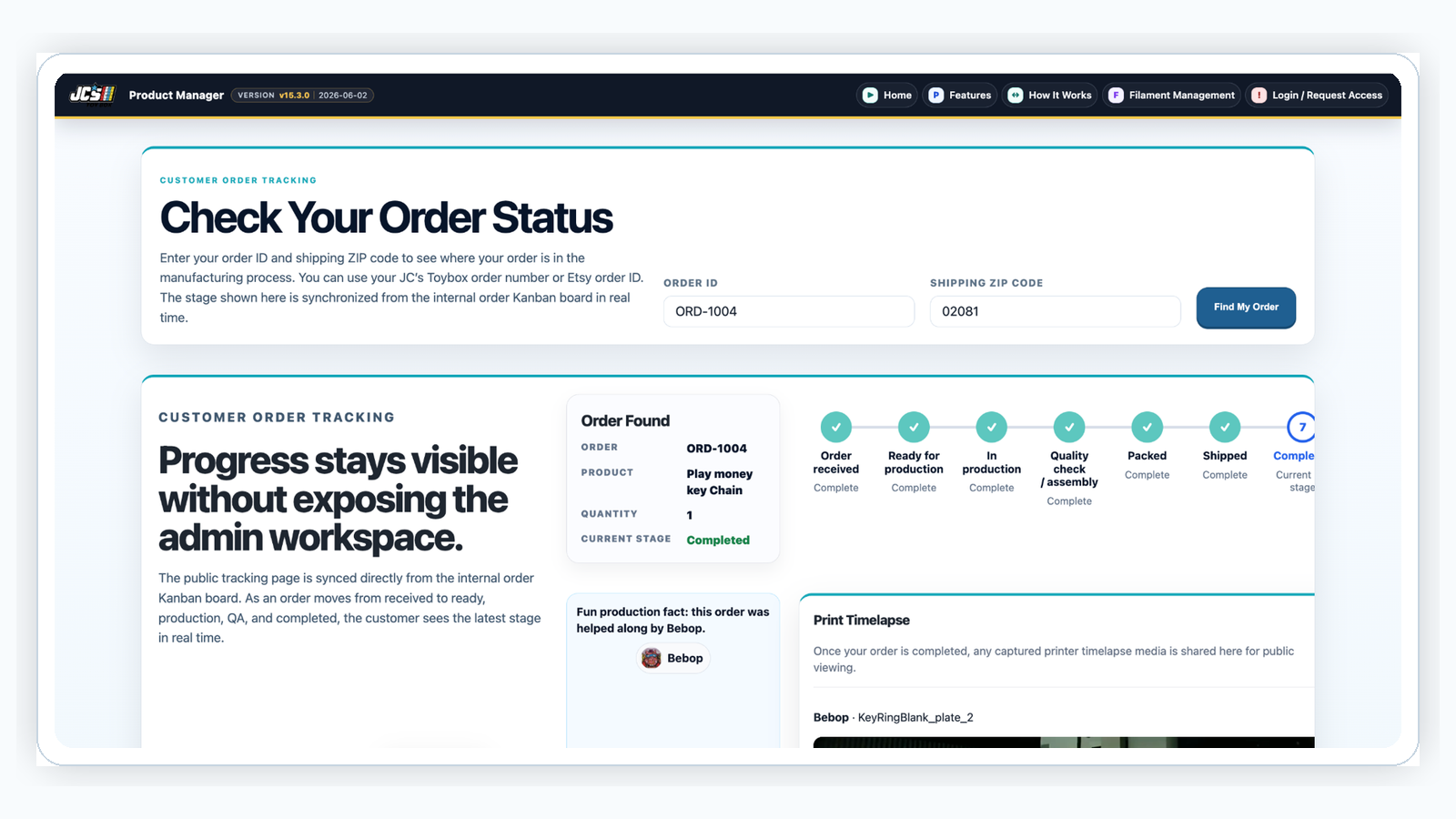Click the ORDER ID field label
This screenshot has width=1456, height=819.
pos(691,283)
